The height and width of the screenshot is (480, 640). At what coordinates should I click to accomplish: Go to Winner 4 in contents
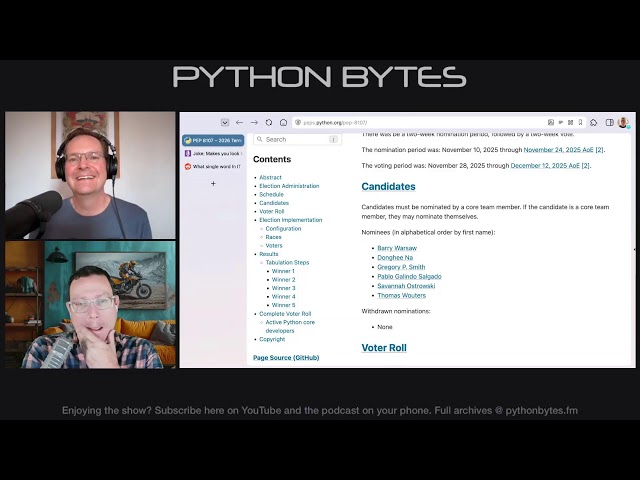point(284,297)
